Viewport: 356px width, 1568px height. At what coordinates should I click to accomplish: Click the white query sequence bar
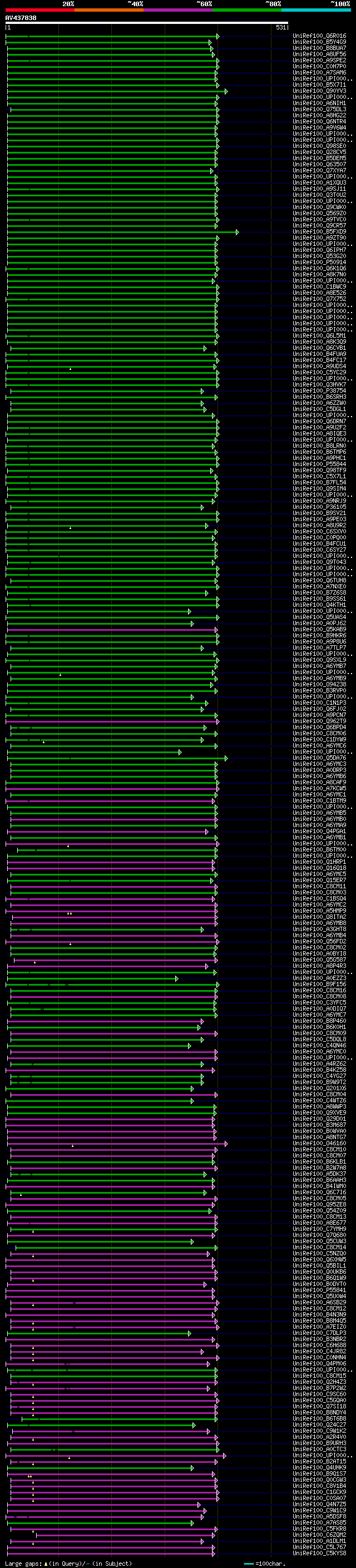pos(147,23)
